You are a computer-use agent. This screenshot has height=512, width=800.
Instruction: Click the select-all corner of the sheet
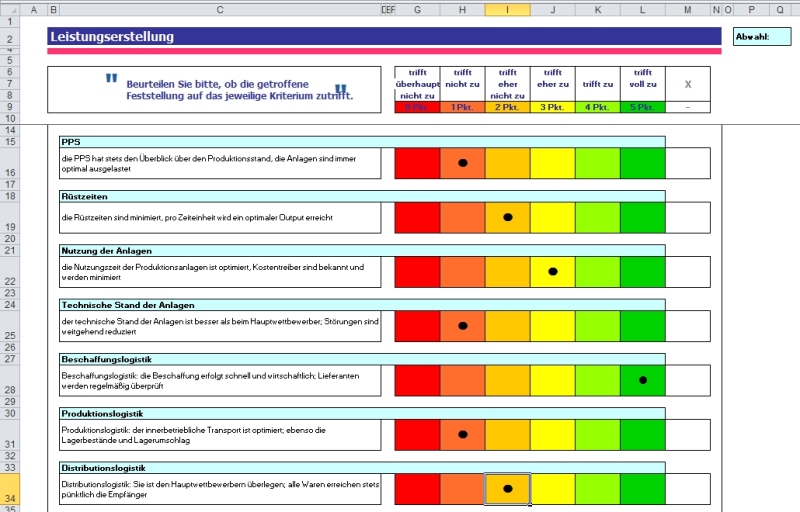9,9
